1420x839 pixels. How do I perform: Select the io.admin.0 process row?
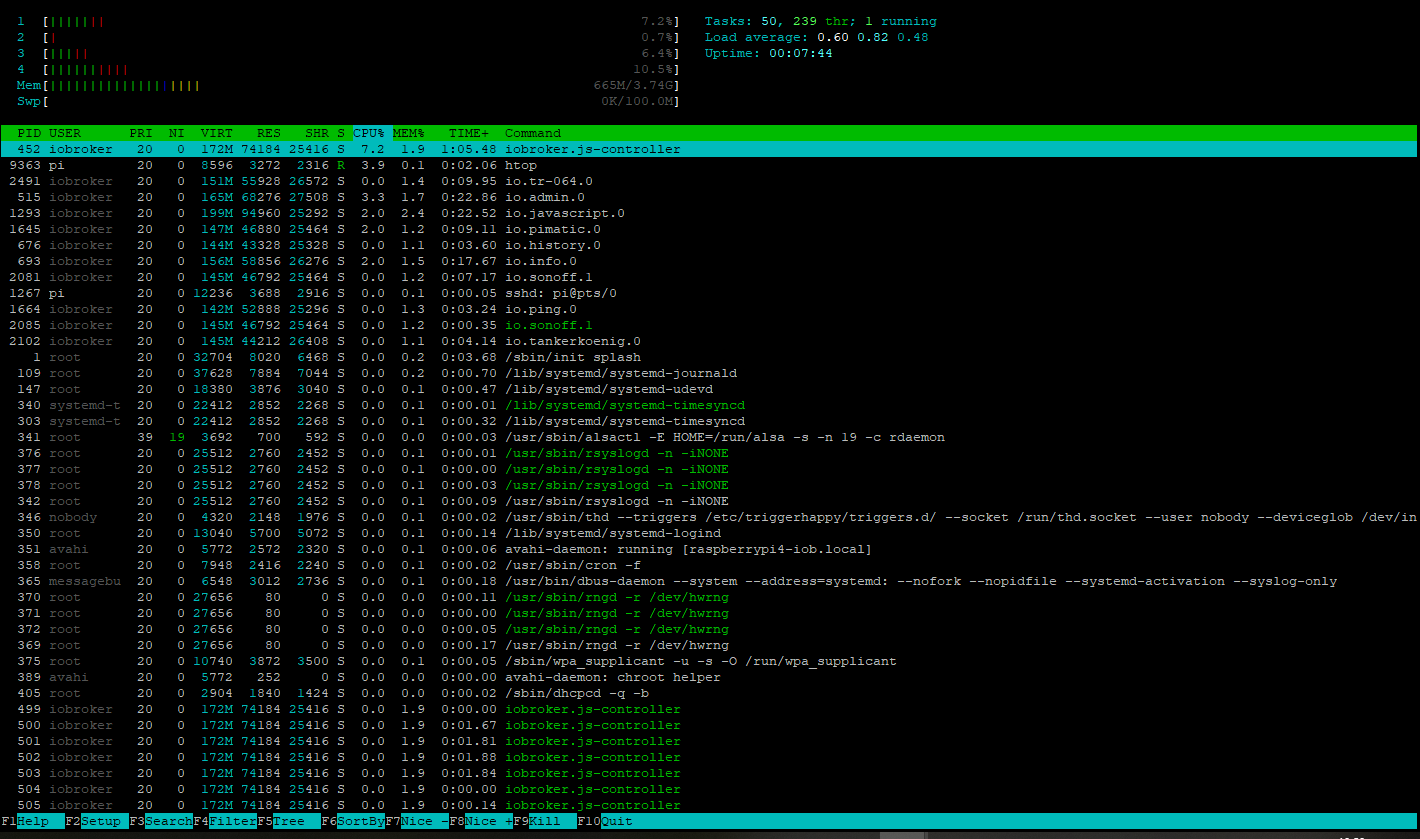coord(709,197)
